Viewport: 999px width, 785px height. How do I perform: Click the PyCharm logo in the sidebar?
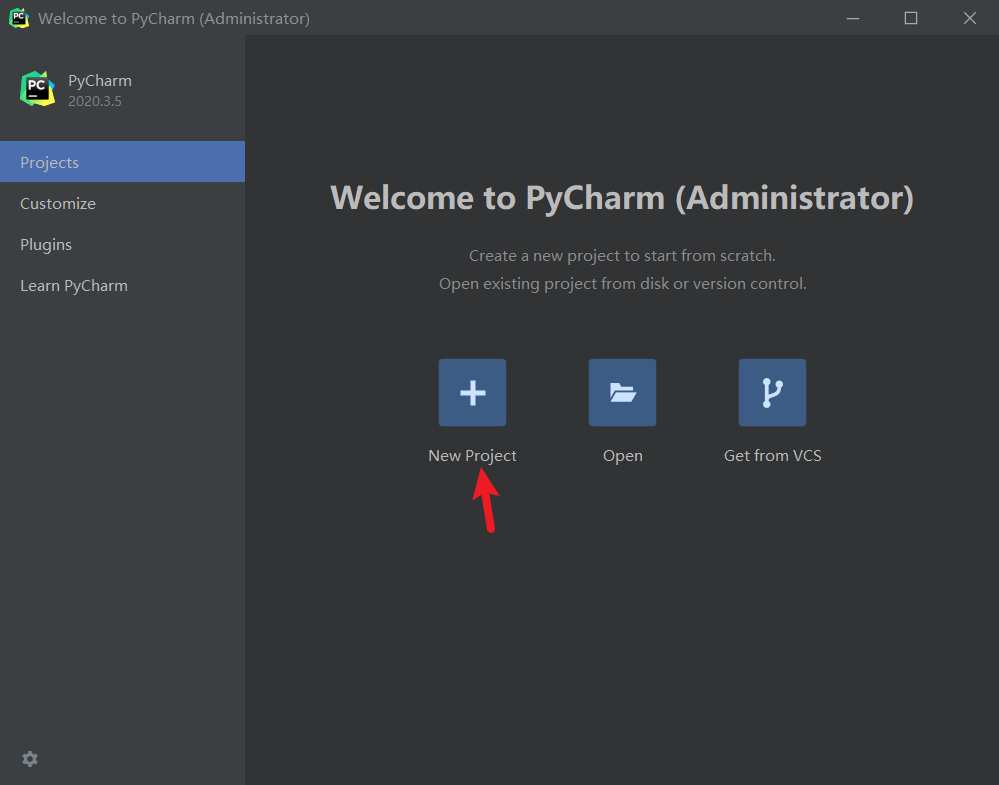pyautogui.click(x=38, y=89)
